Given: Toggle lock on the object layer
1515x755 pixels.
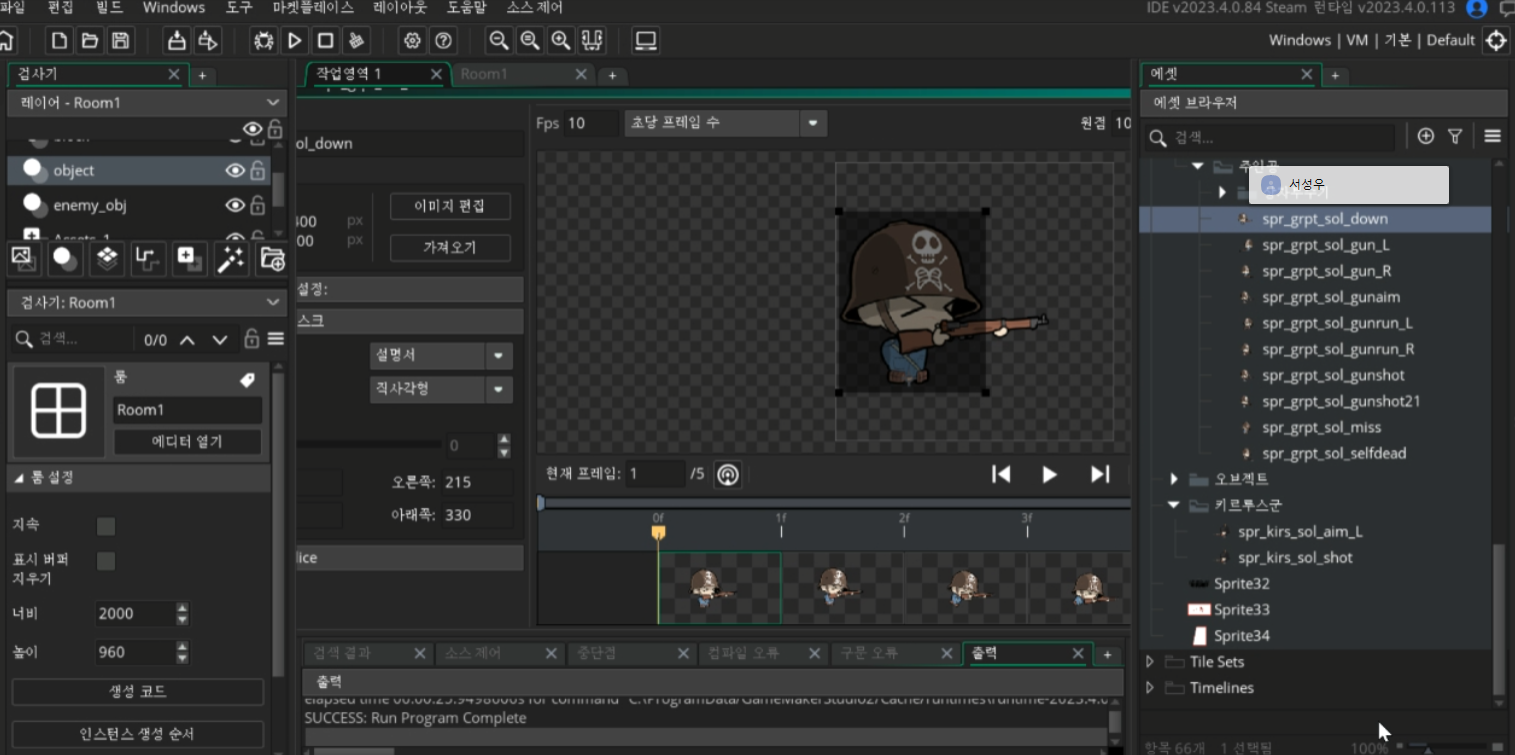Looking at the screenshot, I should pos(258,171).
